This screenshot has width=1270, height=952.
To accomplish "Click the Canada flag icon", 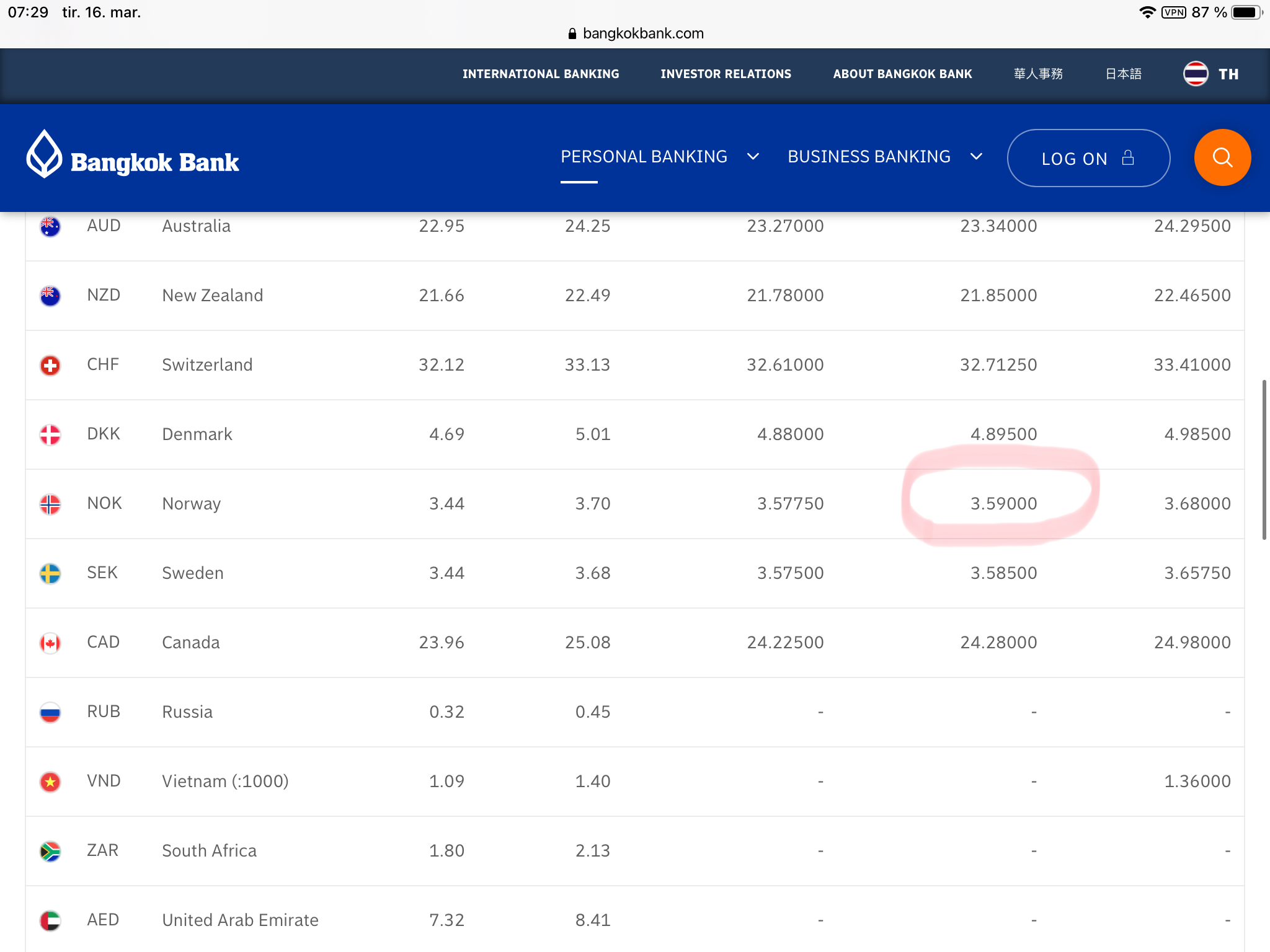I will [x=50, y=643].
